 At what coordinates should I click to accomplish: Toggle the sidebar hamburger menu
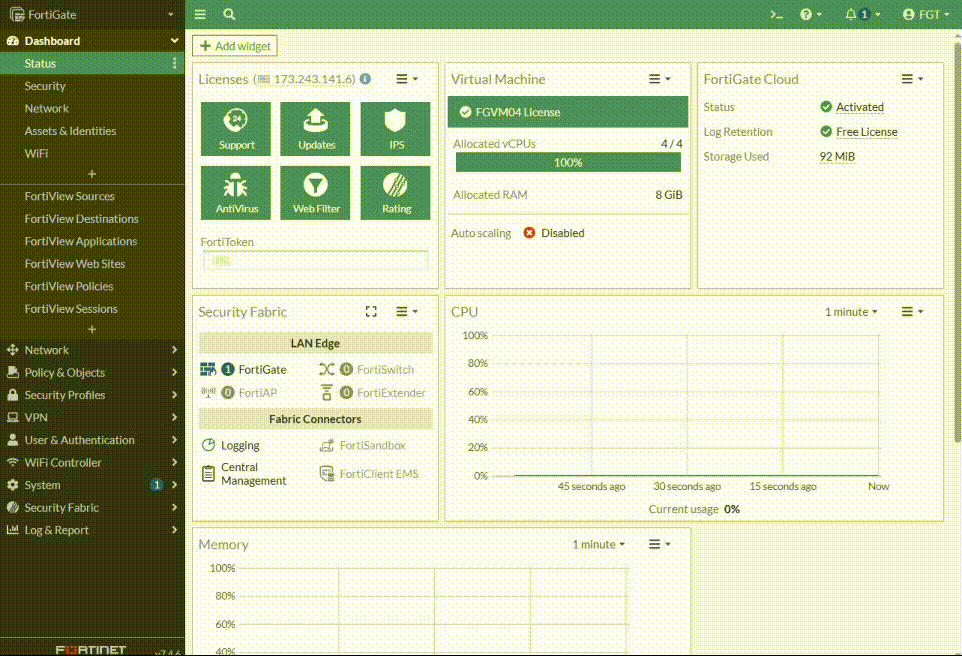click(201, 15)
